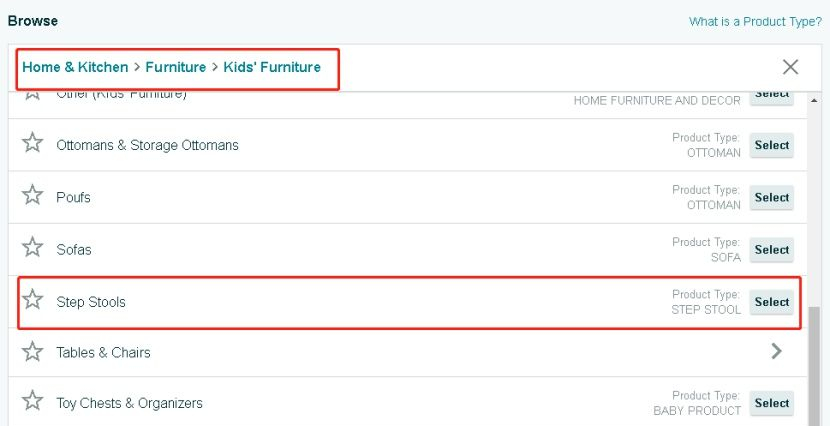830x426 pixels.
Task: Navigate to Furniture breadcrumb
Action: click(x=176, y=67)
